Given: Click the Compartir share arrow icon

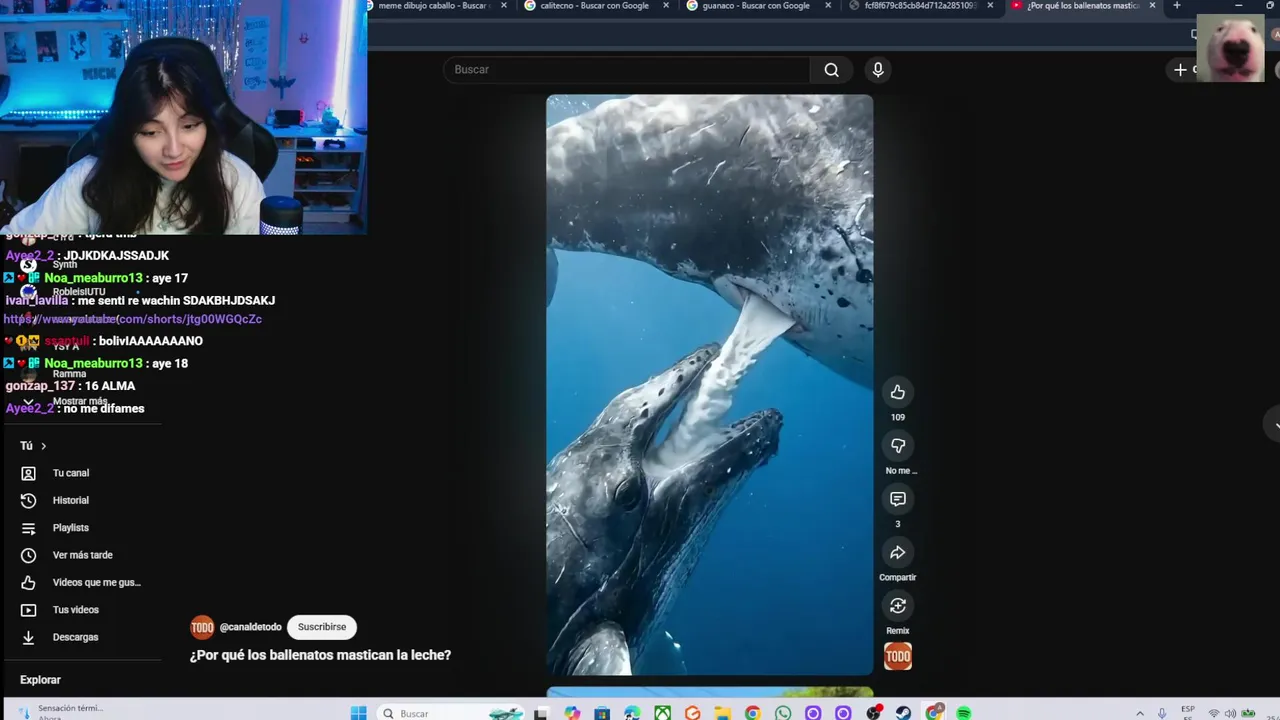Looking at the screenshot, I should point(898,552).
